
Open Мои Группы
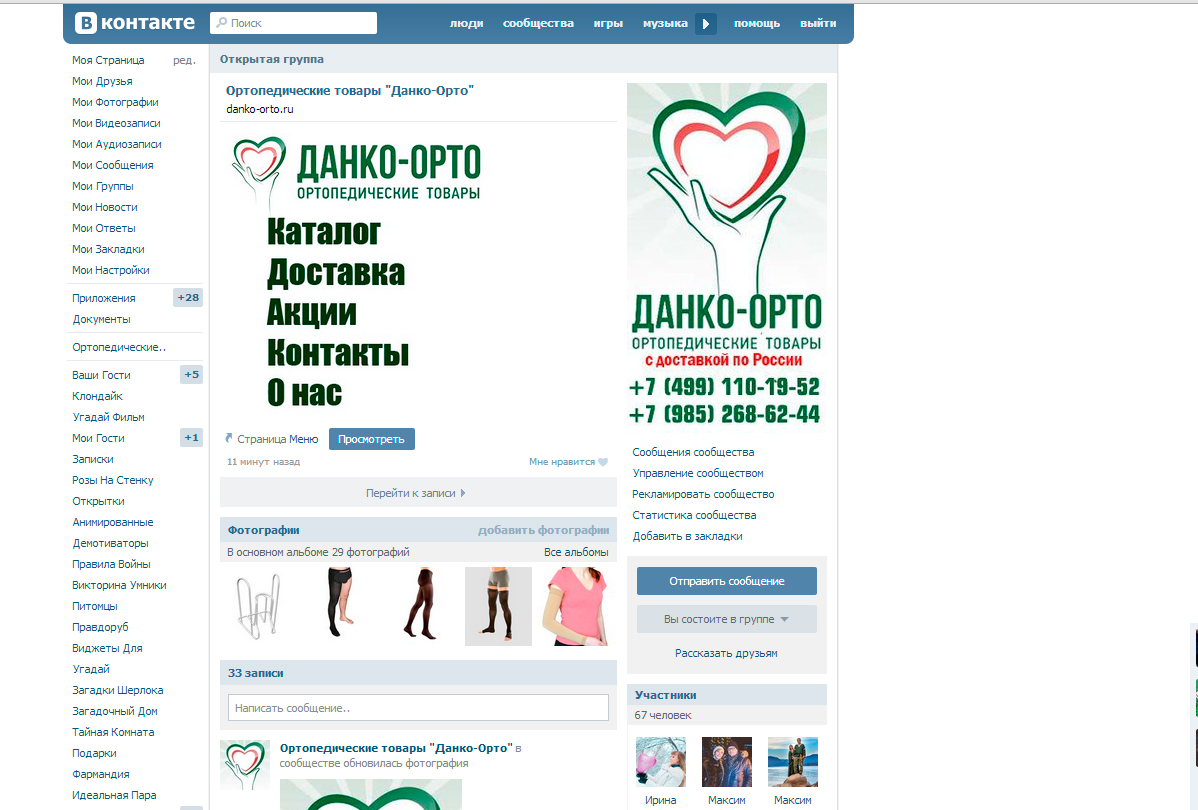[102, 186]
